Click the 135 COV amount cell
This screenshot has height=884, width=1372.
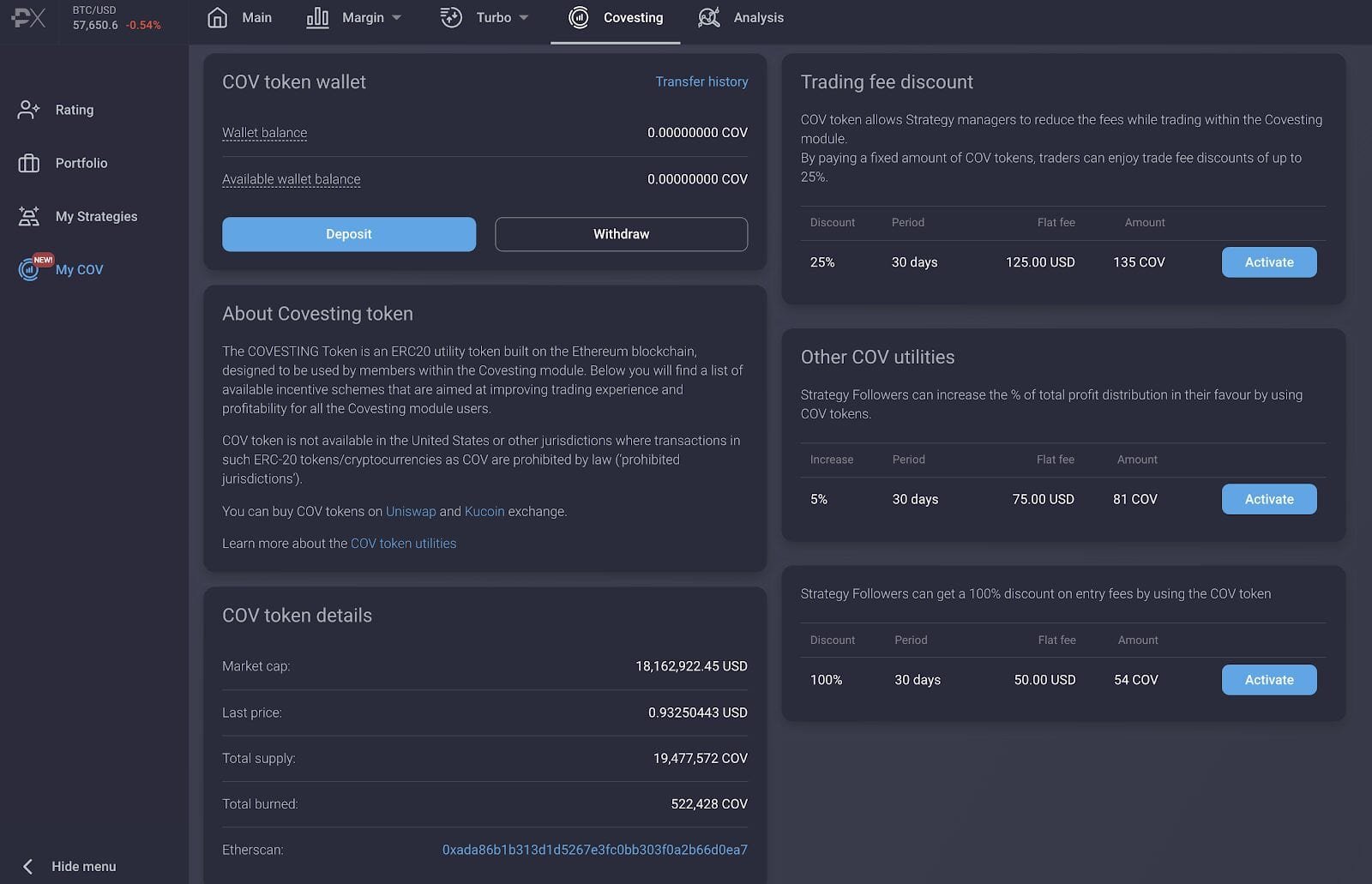1139,262
